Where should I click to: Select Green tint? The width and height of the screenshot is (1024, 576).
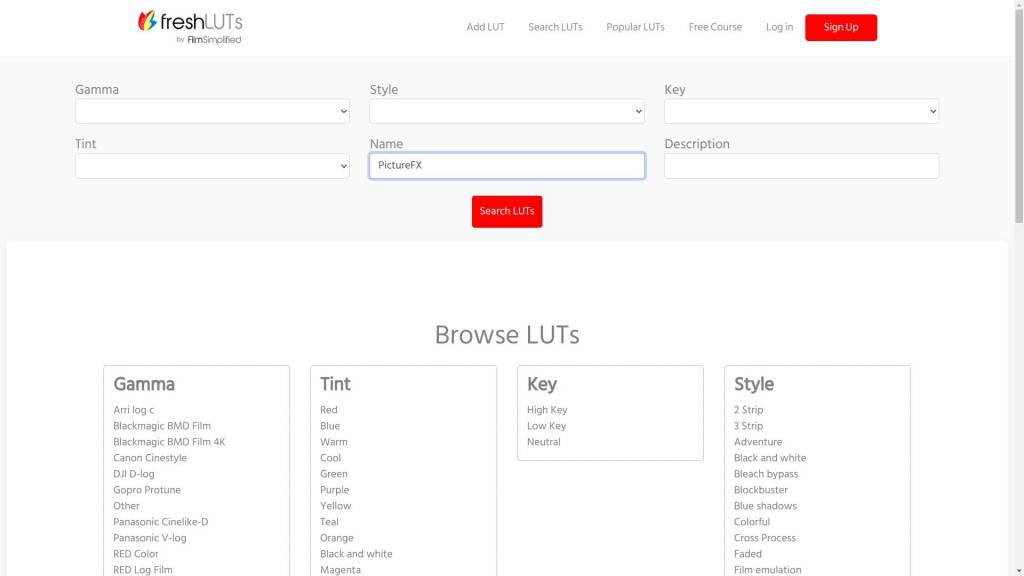pos(334,474)
